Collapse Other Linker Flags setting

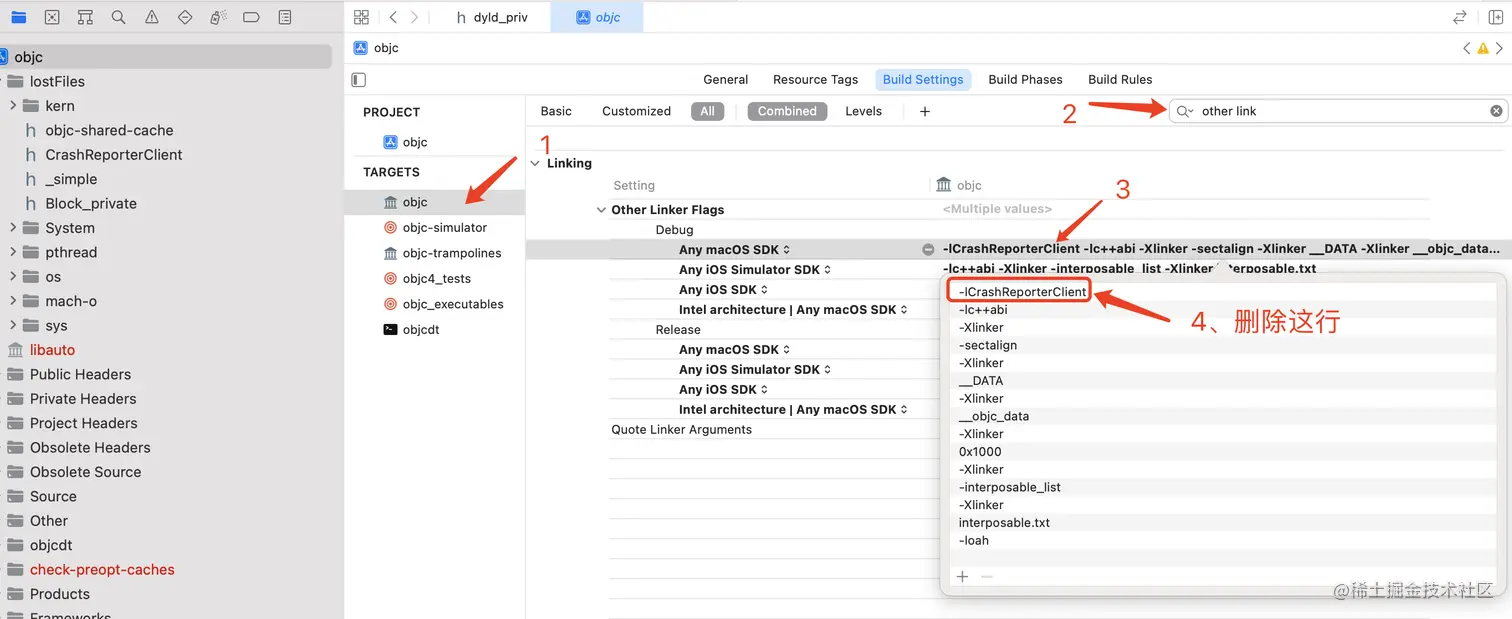click(x=601, y=210)
